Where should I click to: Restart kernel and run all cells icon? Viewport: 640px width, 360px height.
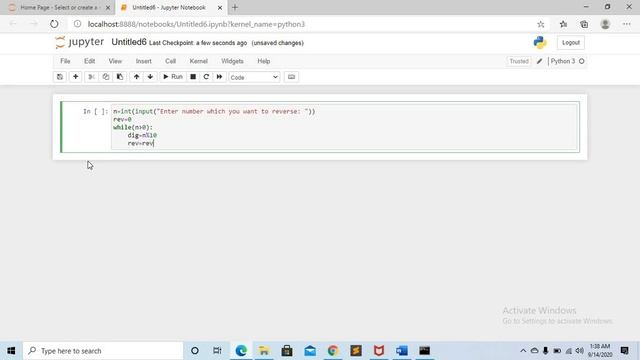pyautogui.click(x=220, y=77)
